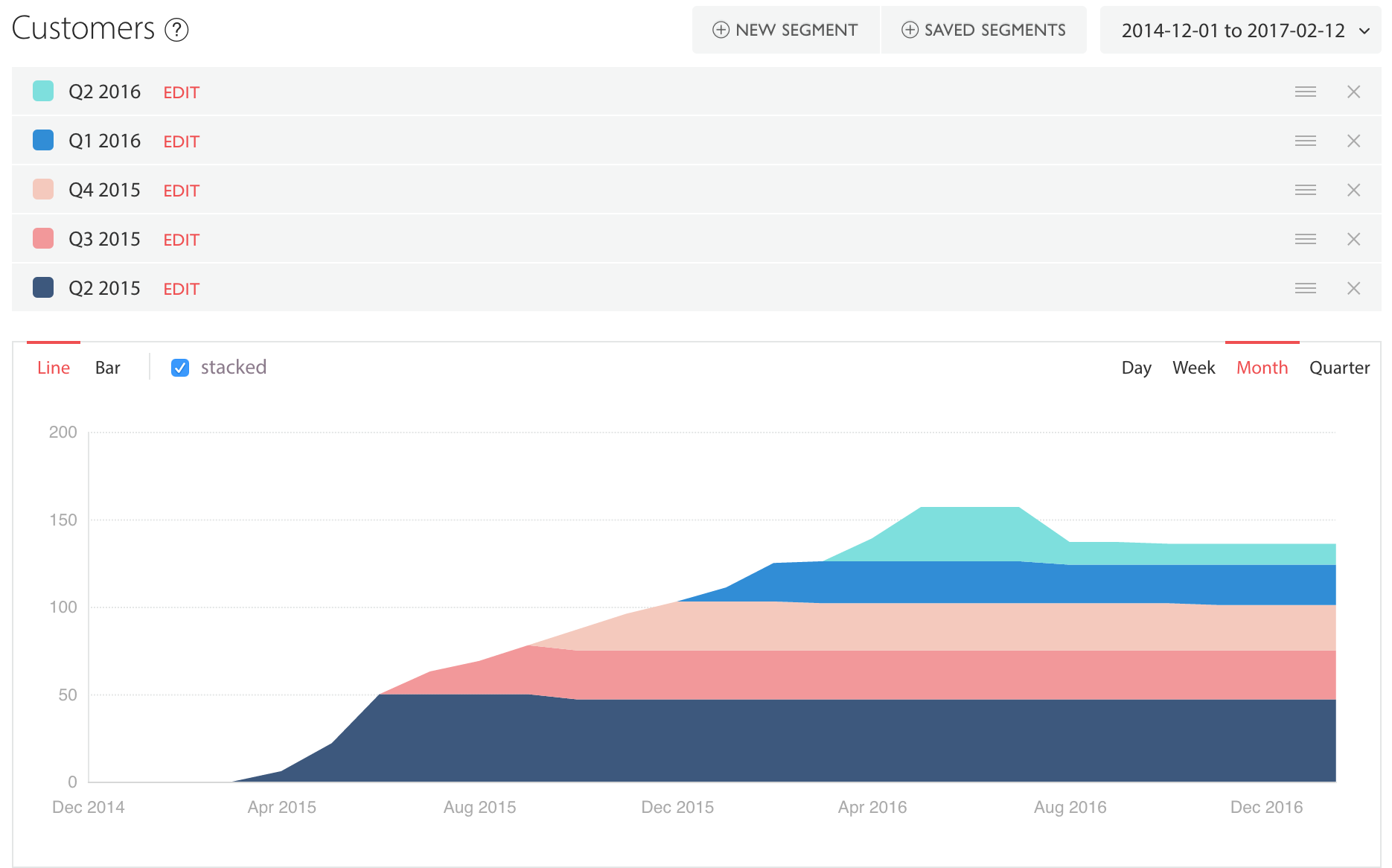Remove the Q1 2016 segment via its X icon
Image resolution: width=1392 pixels, height=868 pixels.
pyautogui.click(x=1354, y=140)
